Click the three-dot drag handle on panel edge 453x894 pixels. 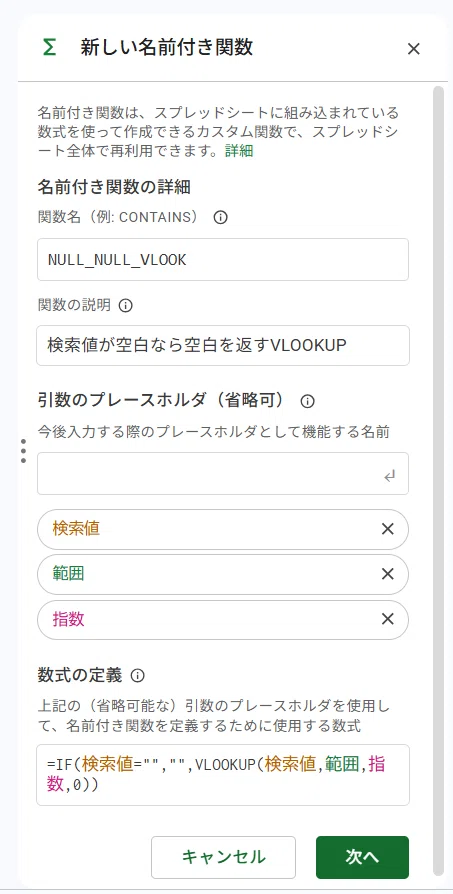click(x=23, y=450)
